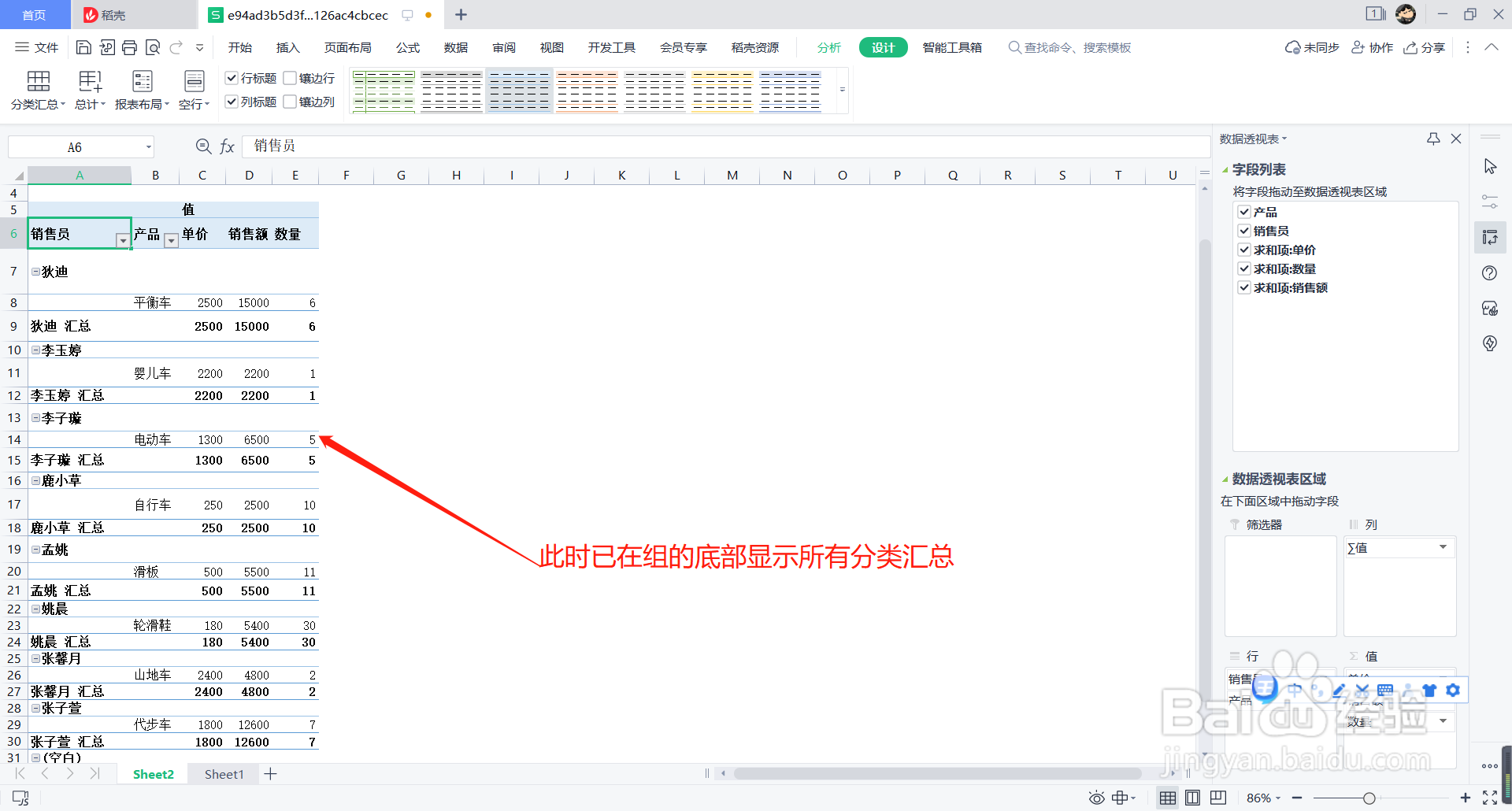Screen dimensions: 1512x811
Task: Uncheck 求和项:单价 field checkbox
Action: point(1244,250)
